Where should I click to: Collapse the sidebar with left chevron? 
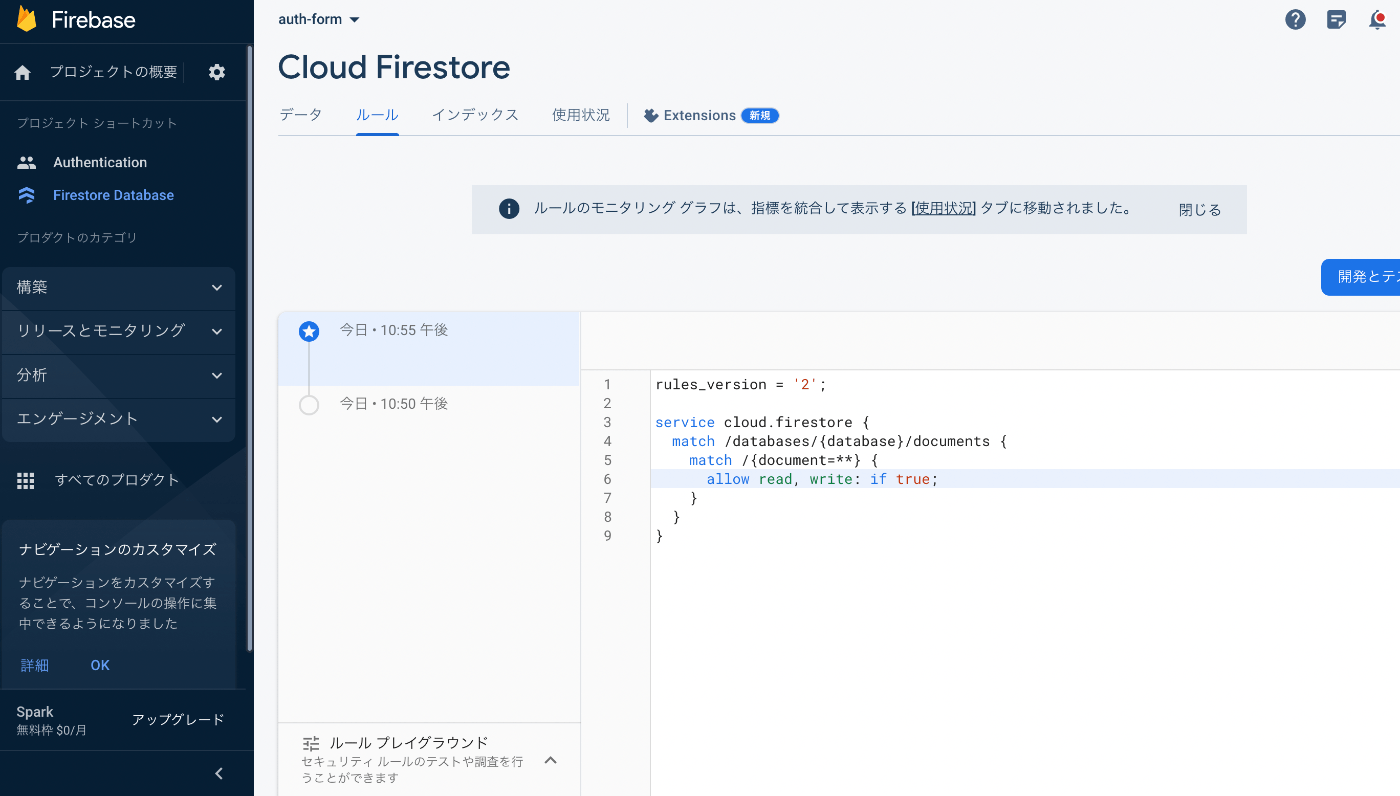click(x=219, y=773)
